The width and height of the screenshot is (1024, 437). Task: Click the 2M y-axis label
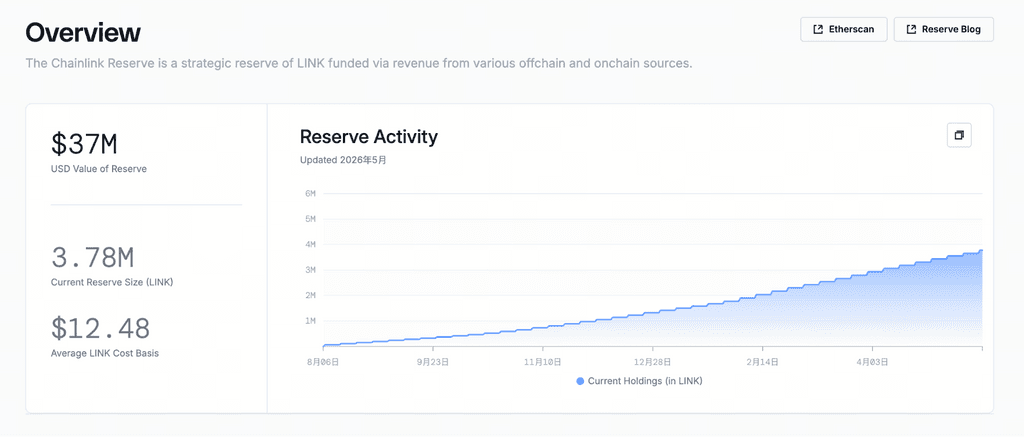(x=310, y=295)
